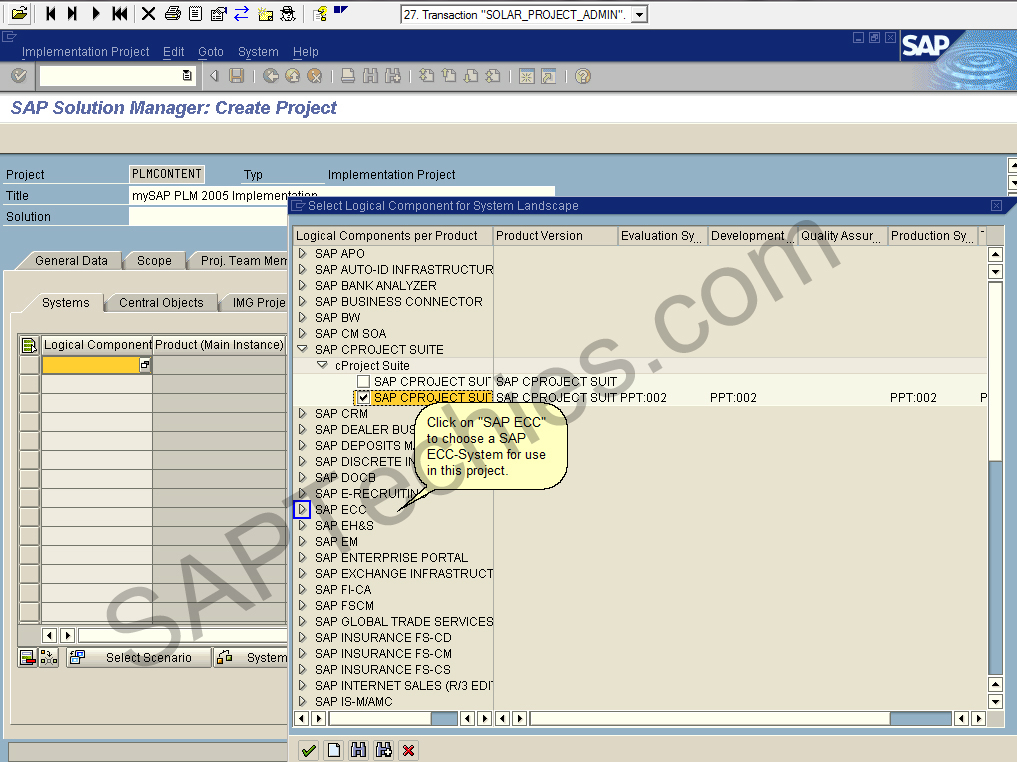The height and width of the screenshot is (762, 1017).
Task: Cancel dialog with red X icon
Action: [x=408, y=750]
